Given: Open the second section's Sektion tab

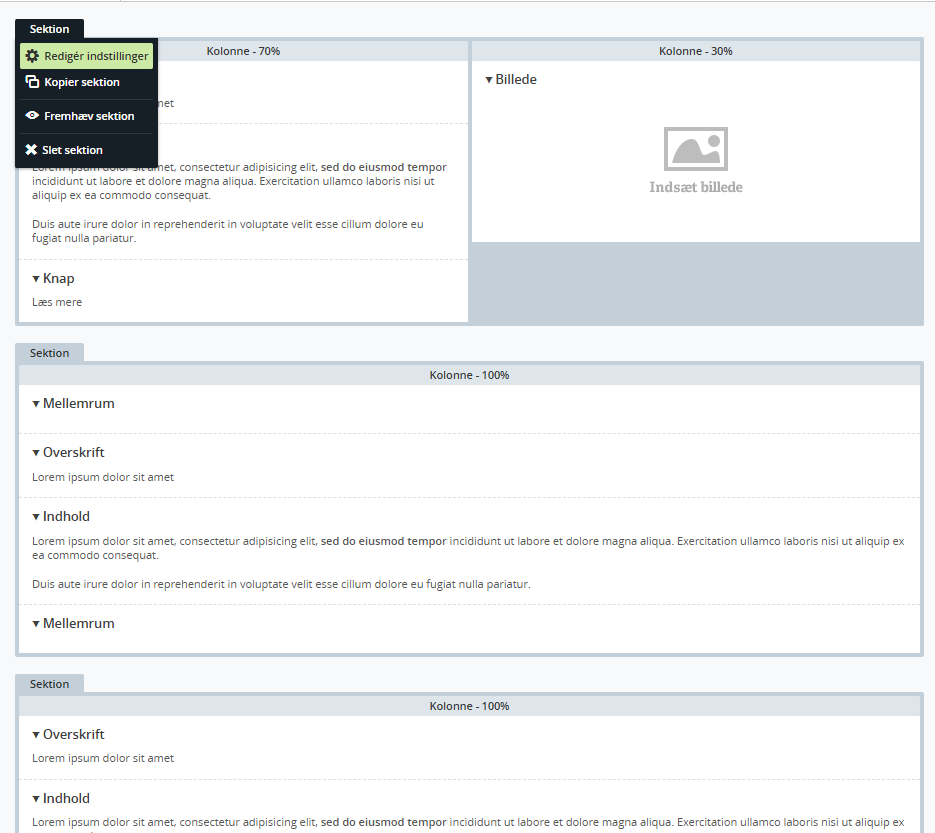Looking at the screenshot, I should point(49,353).
